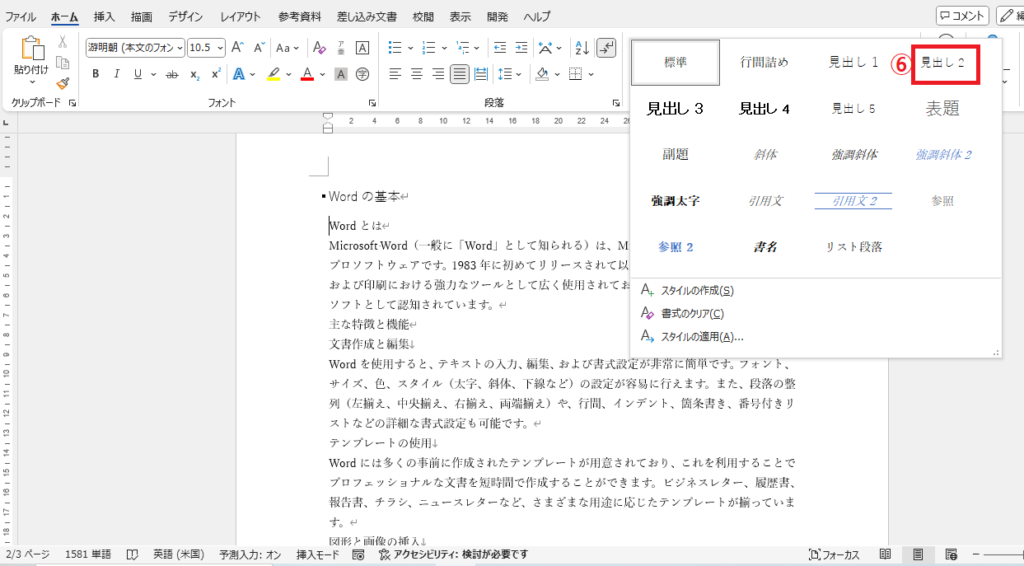Screen dimensions: 1024x566
Task: Expand the underline style dropdown arrow
Action: click(x=153, y=74)
